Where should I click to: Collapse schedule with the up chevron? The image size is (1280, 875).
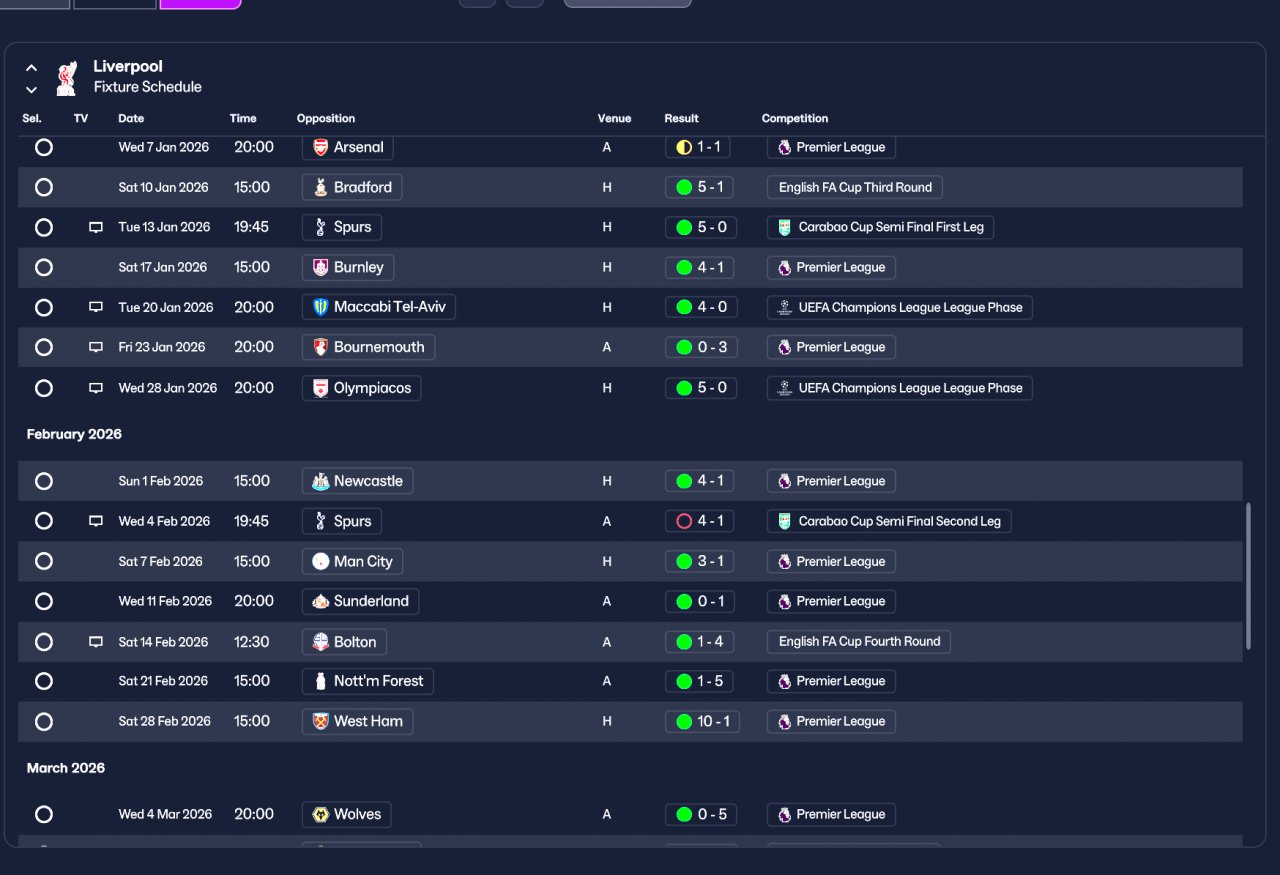click(x=31, y=68)
